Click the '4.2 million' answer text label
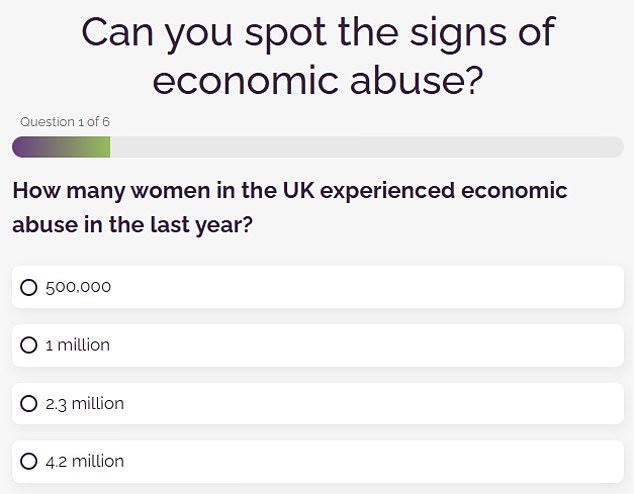This screenshot has width=634, height=494. click(x=85, y=462)
